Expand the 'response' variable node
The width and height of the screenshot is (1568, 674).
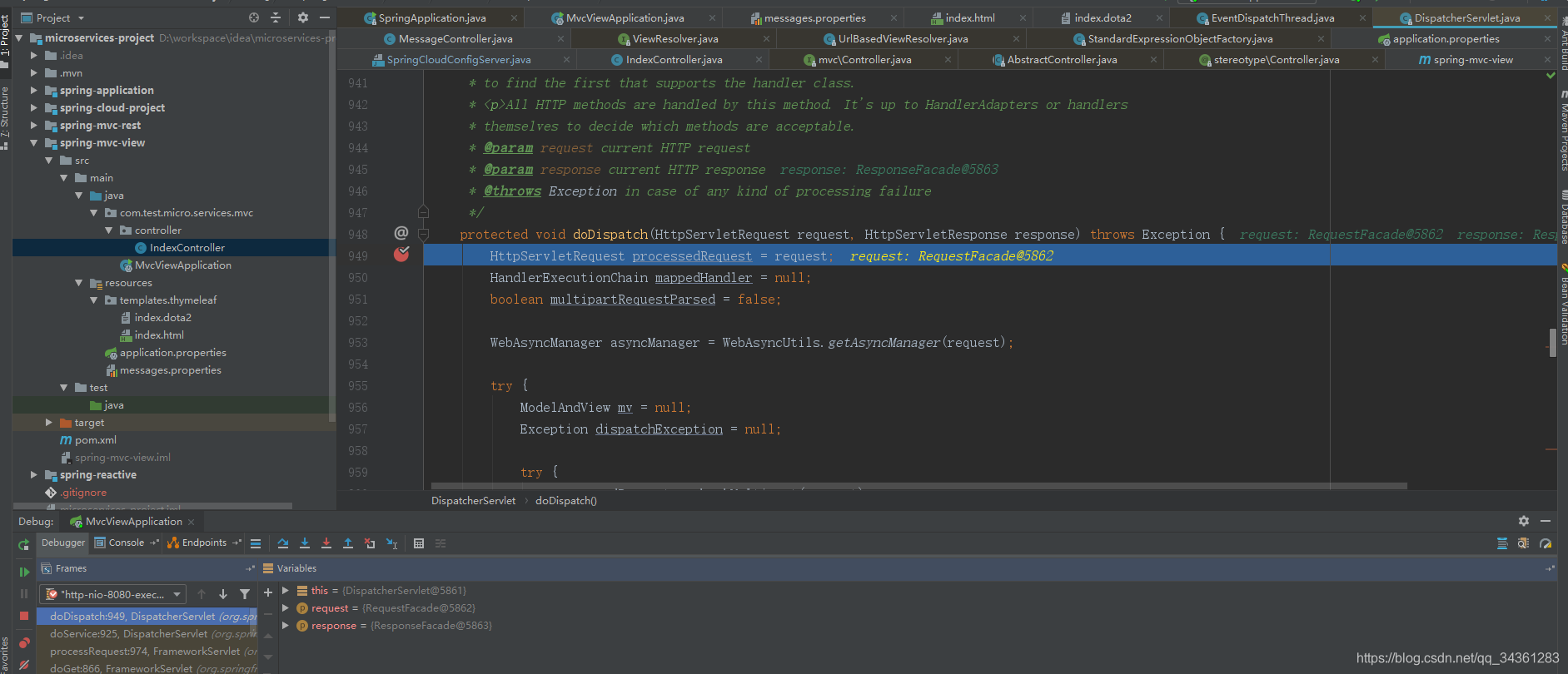pyautogui.click(x=286, y=626)
